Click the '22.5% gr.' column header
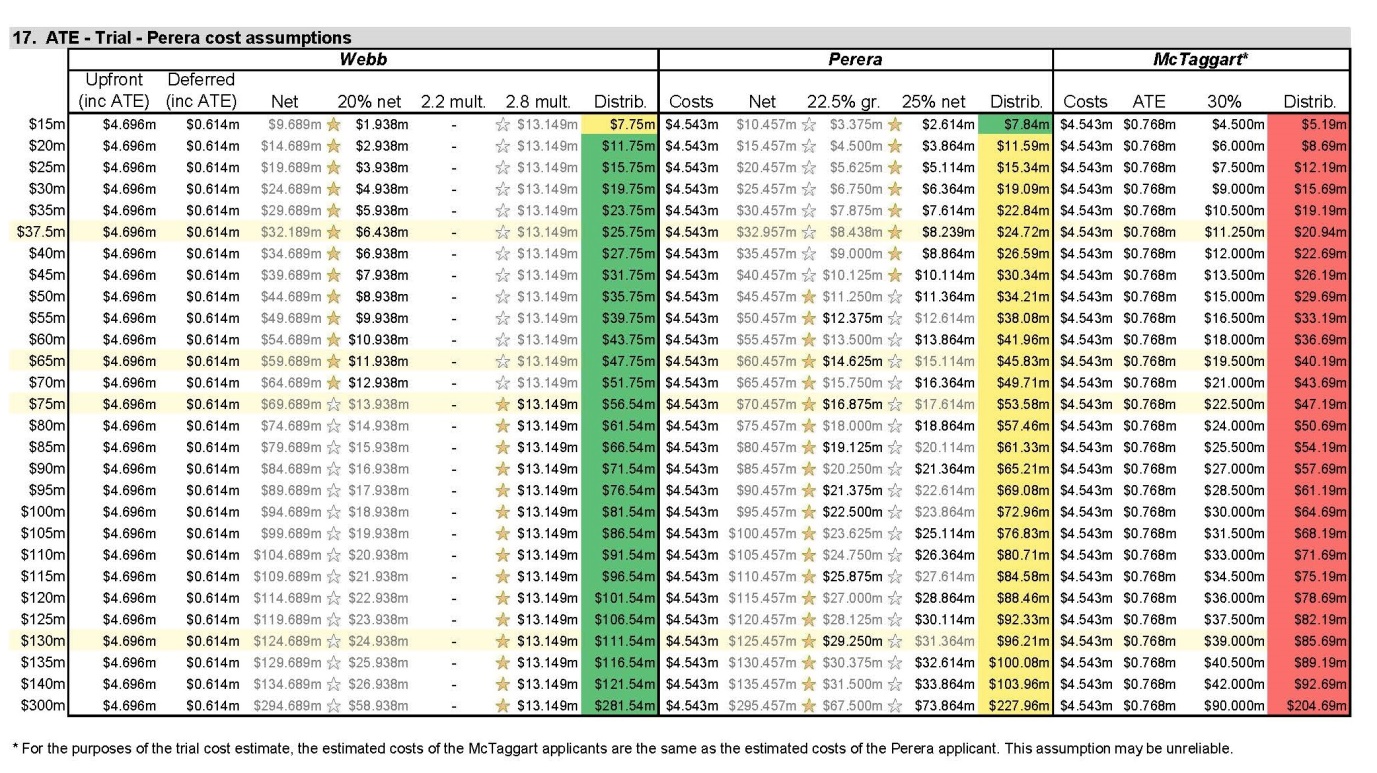 pyautogui.click(x=843, y=101)
